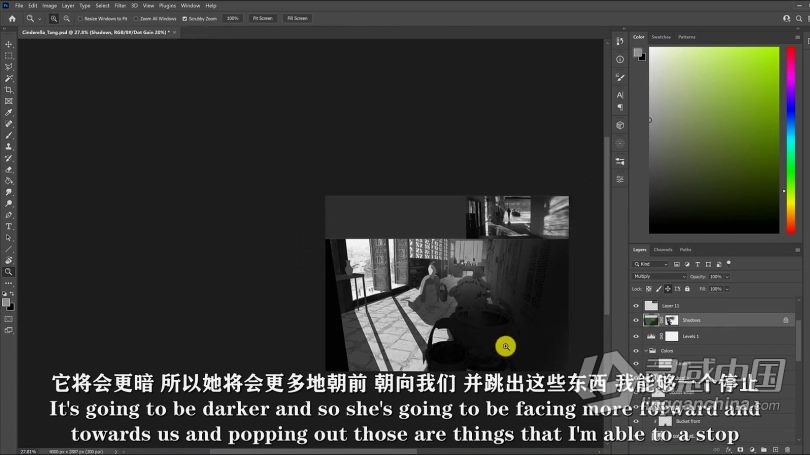Image resolution: width=810 pixels, height=455 pixels.
Task: Select the Type tool
Action: [x=9, y=226]
